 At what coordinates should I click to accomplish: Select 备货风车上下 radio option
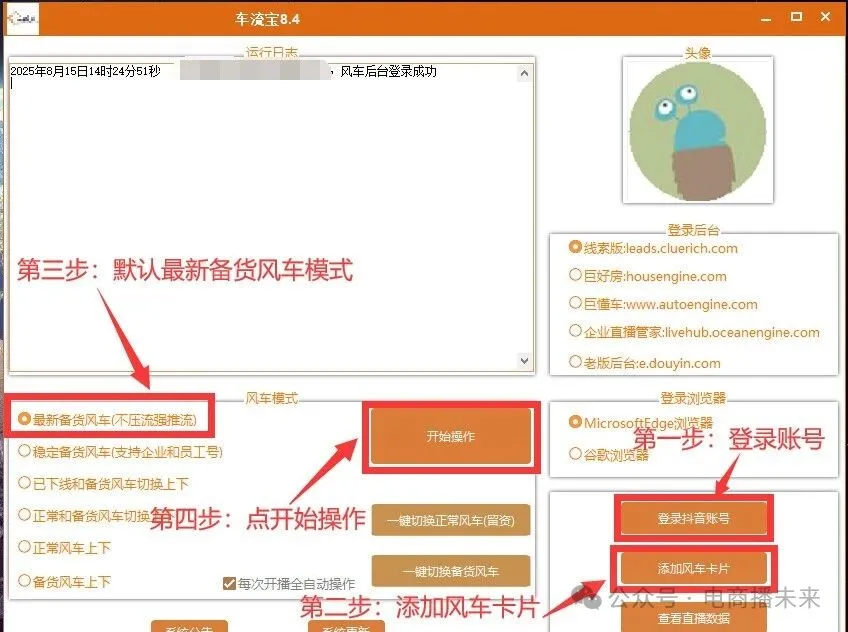tap(25, 581)
